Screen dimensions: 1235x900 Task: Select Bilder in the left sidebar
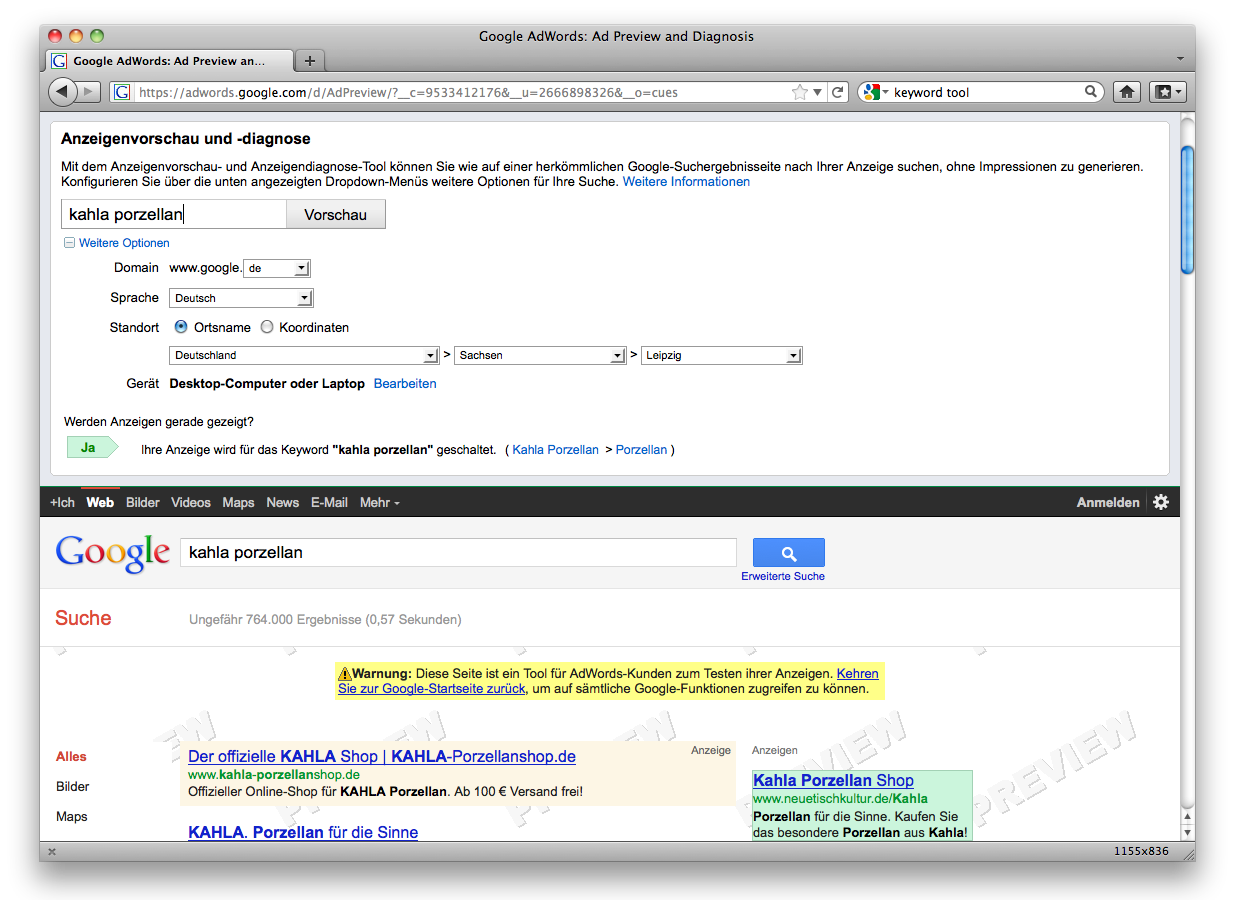[x=73, y=787]
